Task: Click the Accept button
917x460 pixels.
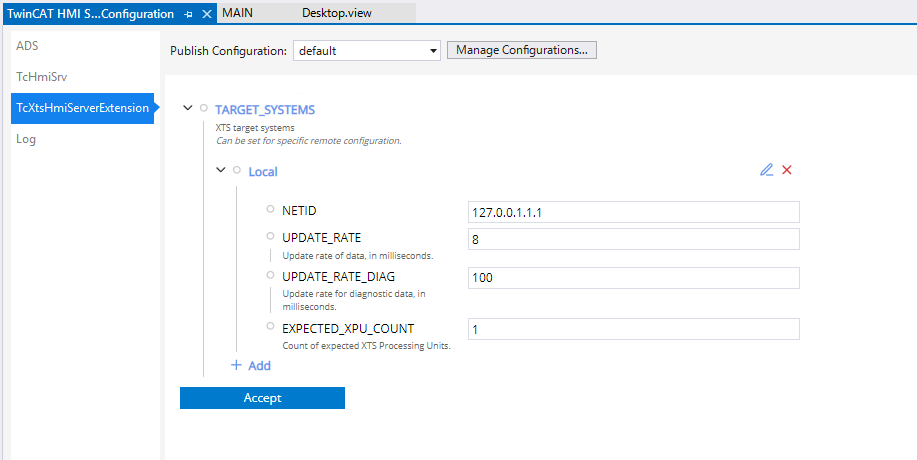Action: click(262, 398)
